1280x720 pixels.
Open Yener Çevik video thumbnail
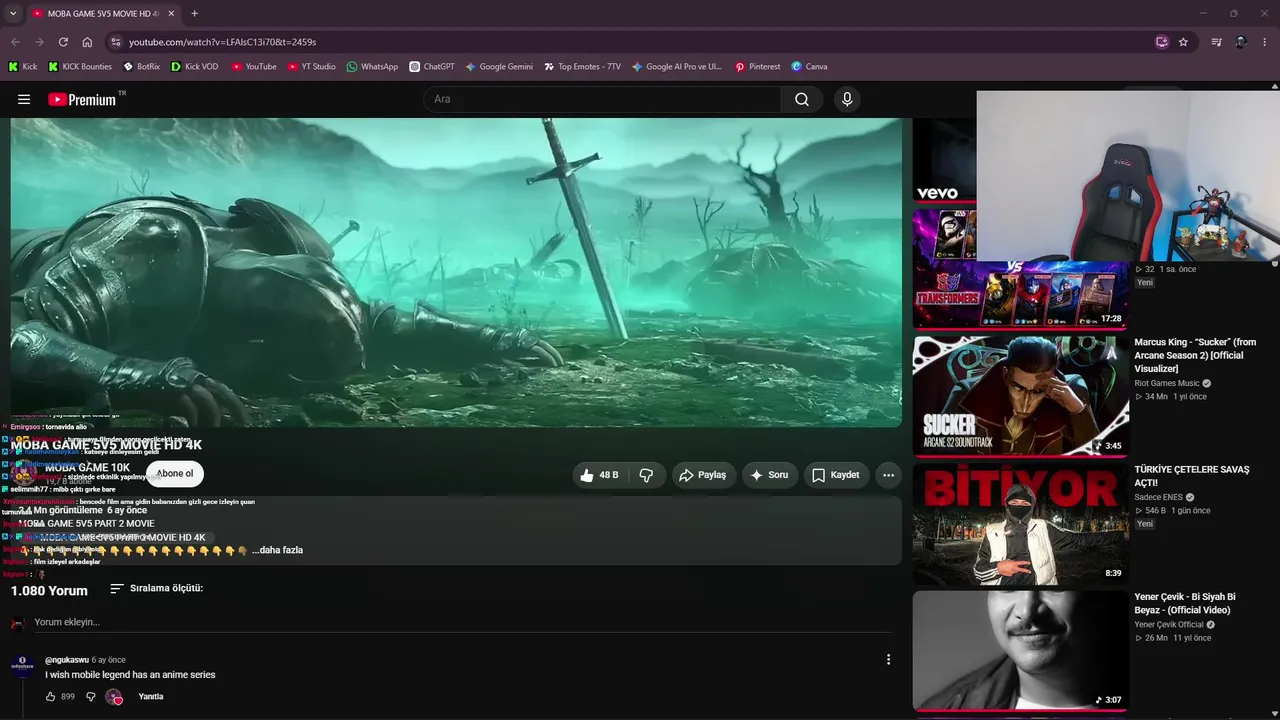pyautogui.click(x=1020, y=650)
